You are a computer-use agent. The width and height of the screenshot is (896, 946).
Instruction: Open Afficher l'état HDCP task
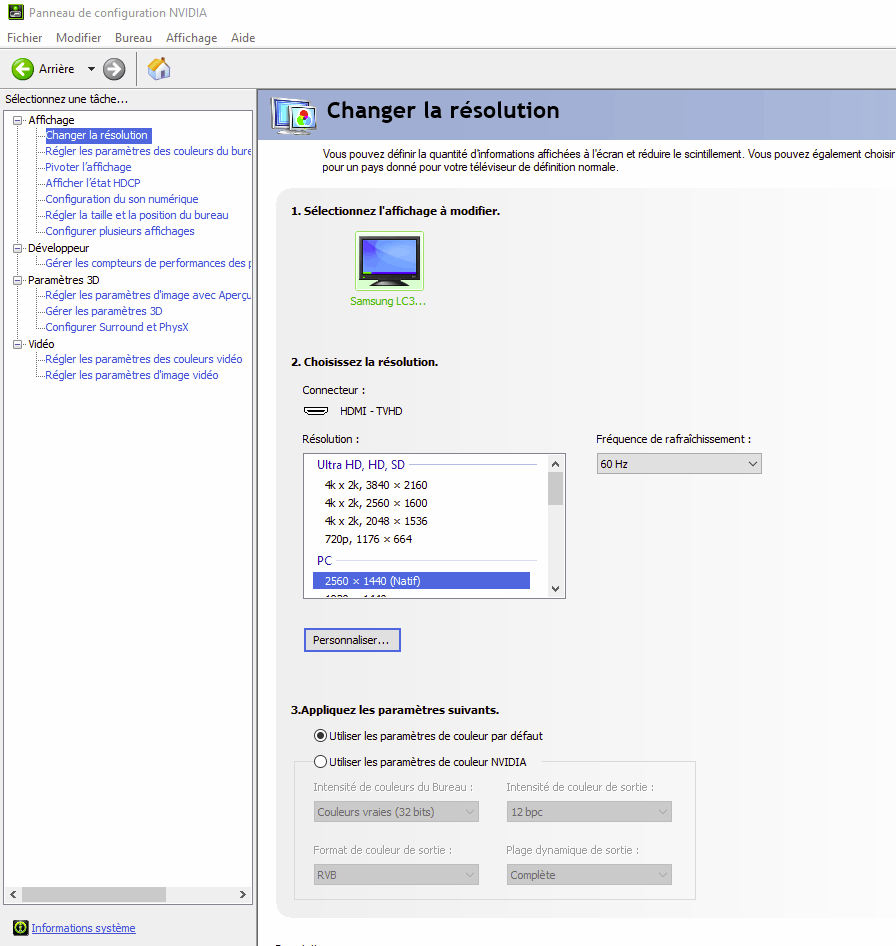(x=93, y=183)
